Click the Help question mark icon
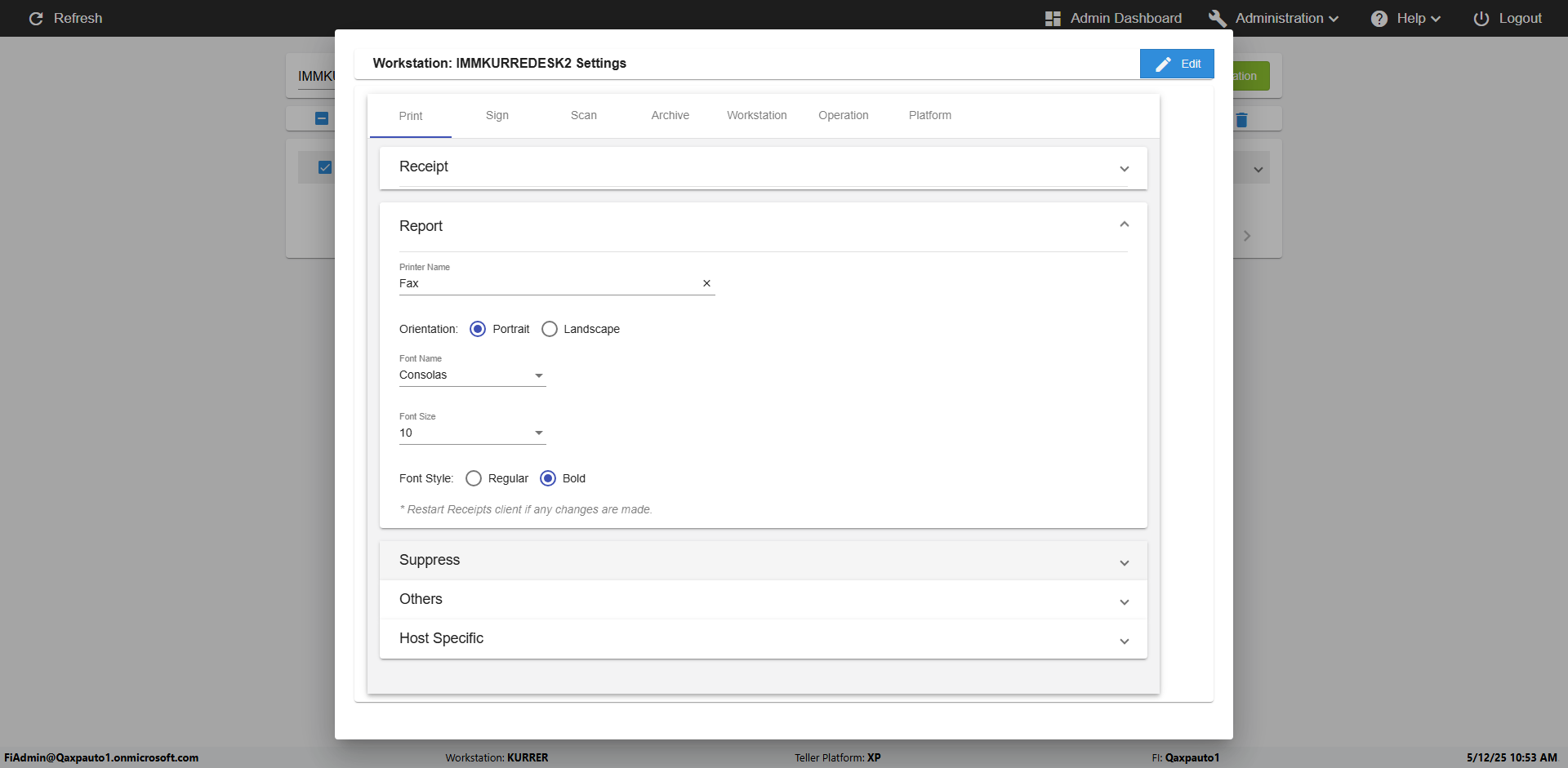 pos(1379,18)
